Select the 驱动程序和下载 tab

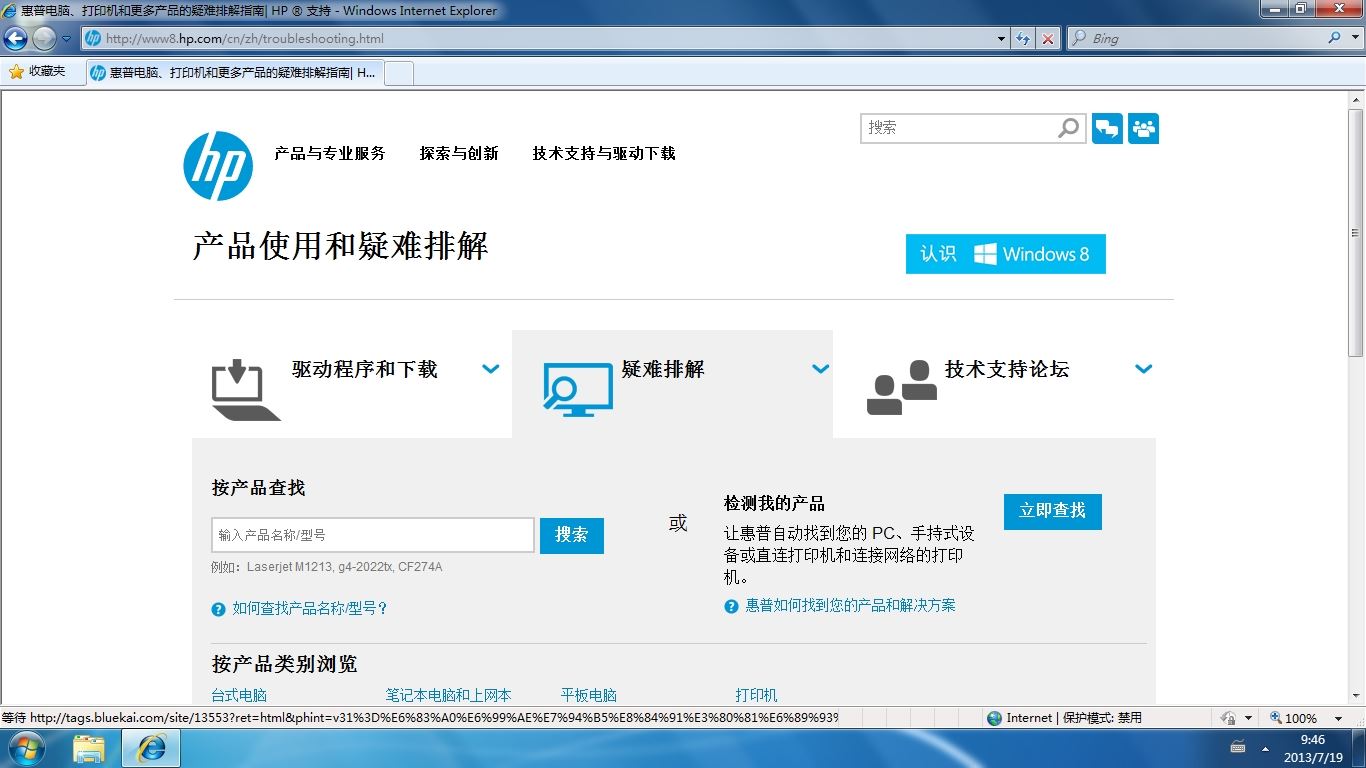tap(352, 384)
